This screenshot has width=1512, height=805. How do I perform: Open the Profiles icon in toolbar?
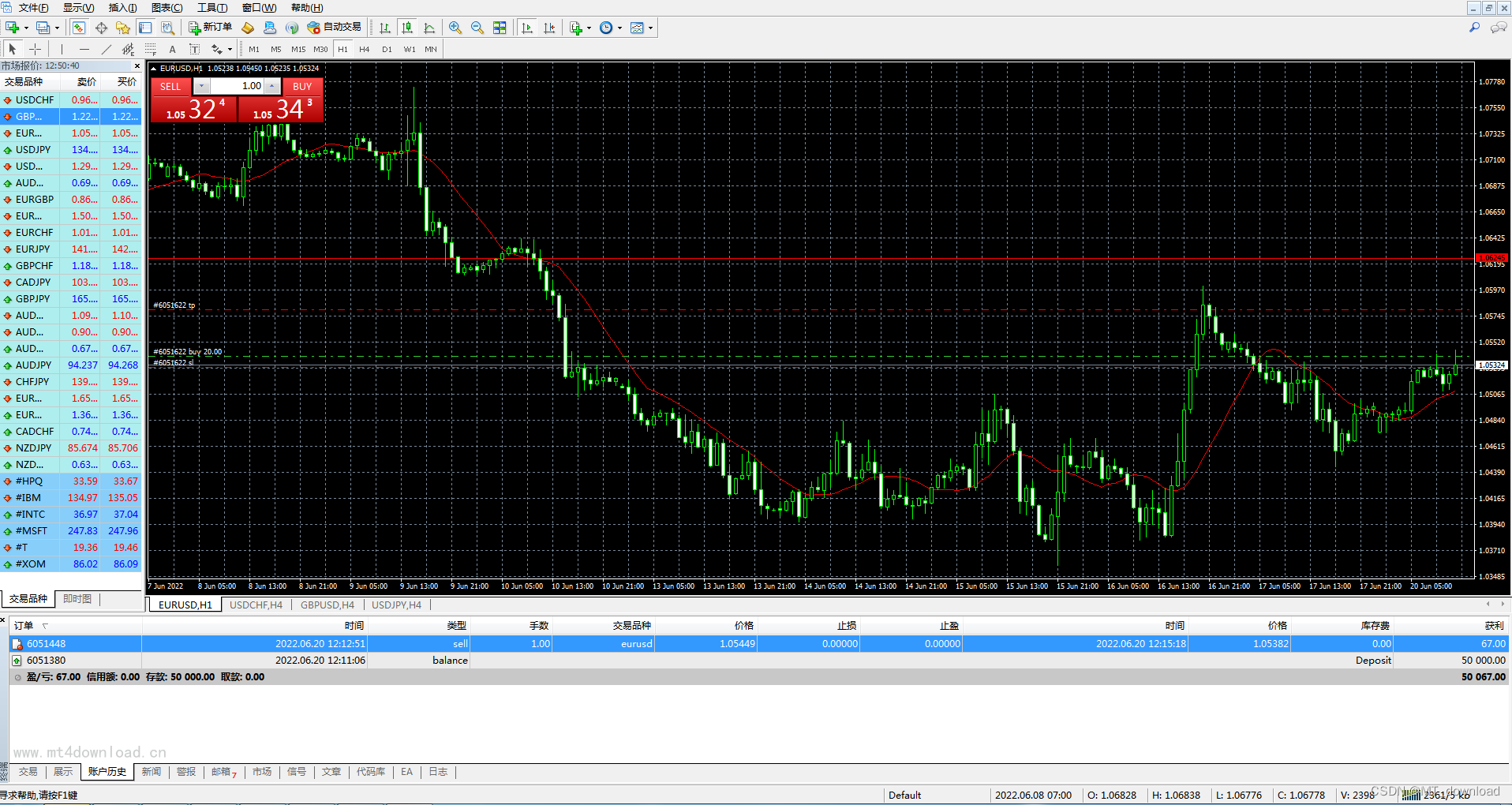(43, 28)
